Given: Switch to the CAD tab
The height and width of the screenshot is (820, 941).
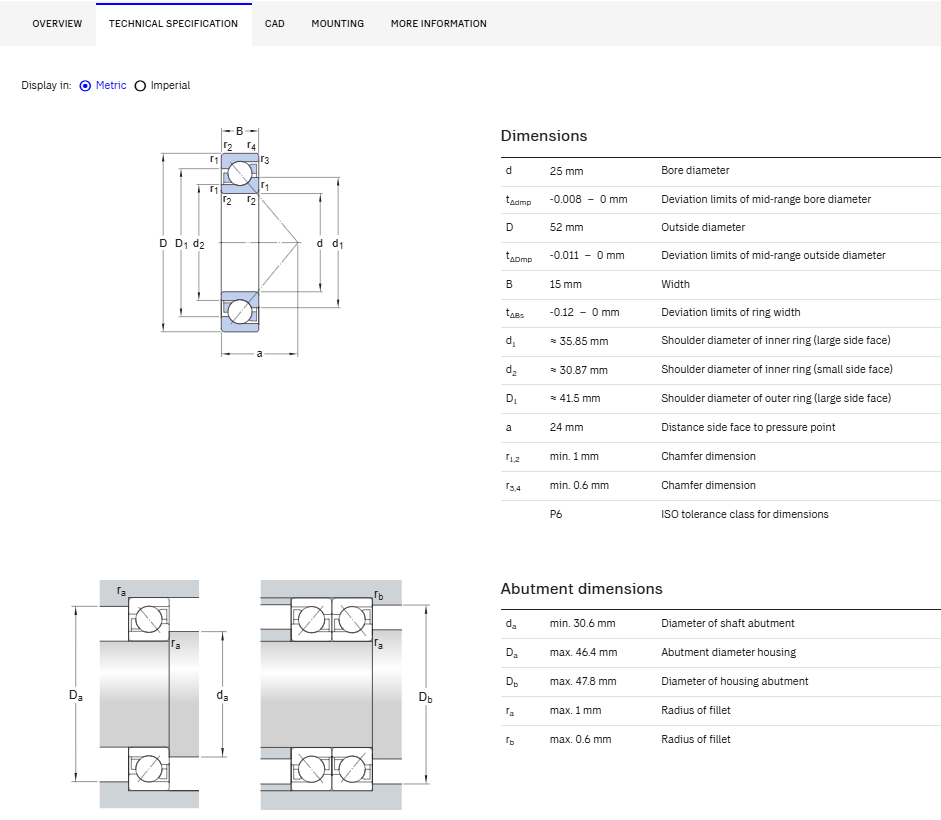Looking at the screenshot, I should pos(275,24).
